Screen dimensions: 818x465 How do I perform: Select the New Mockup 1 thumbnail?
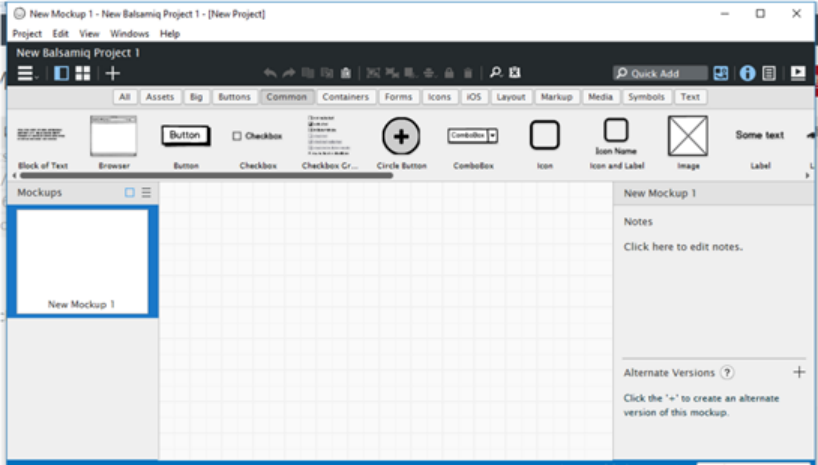tap(82, 261)
